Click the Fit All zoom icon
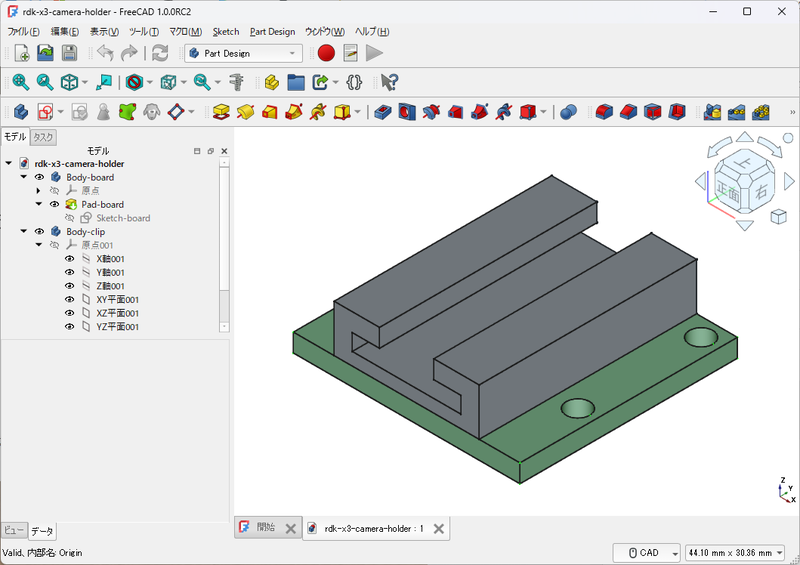 (x=20, y=82)
